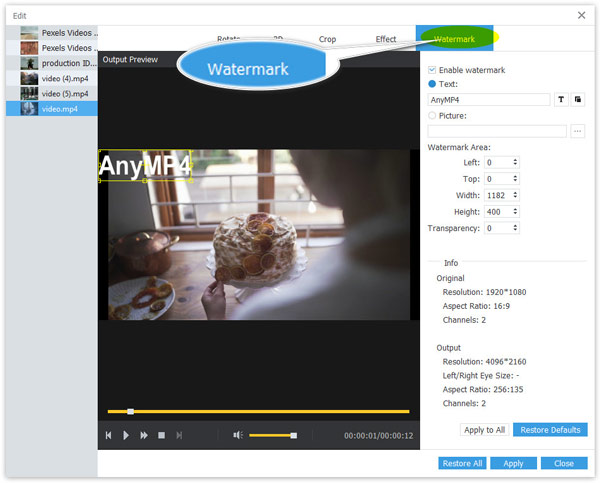This screenshot has width=600, height=483.
Task: Adjust the Transparency value stepper
Action: pyautogui.click(x=515, y=228)
